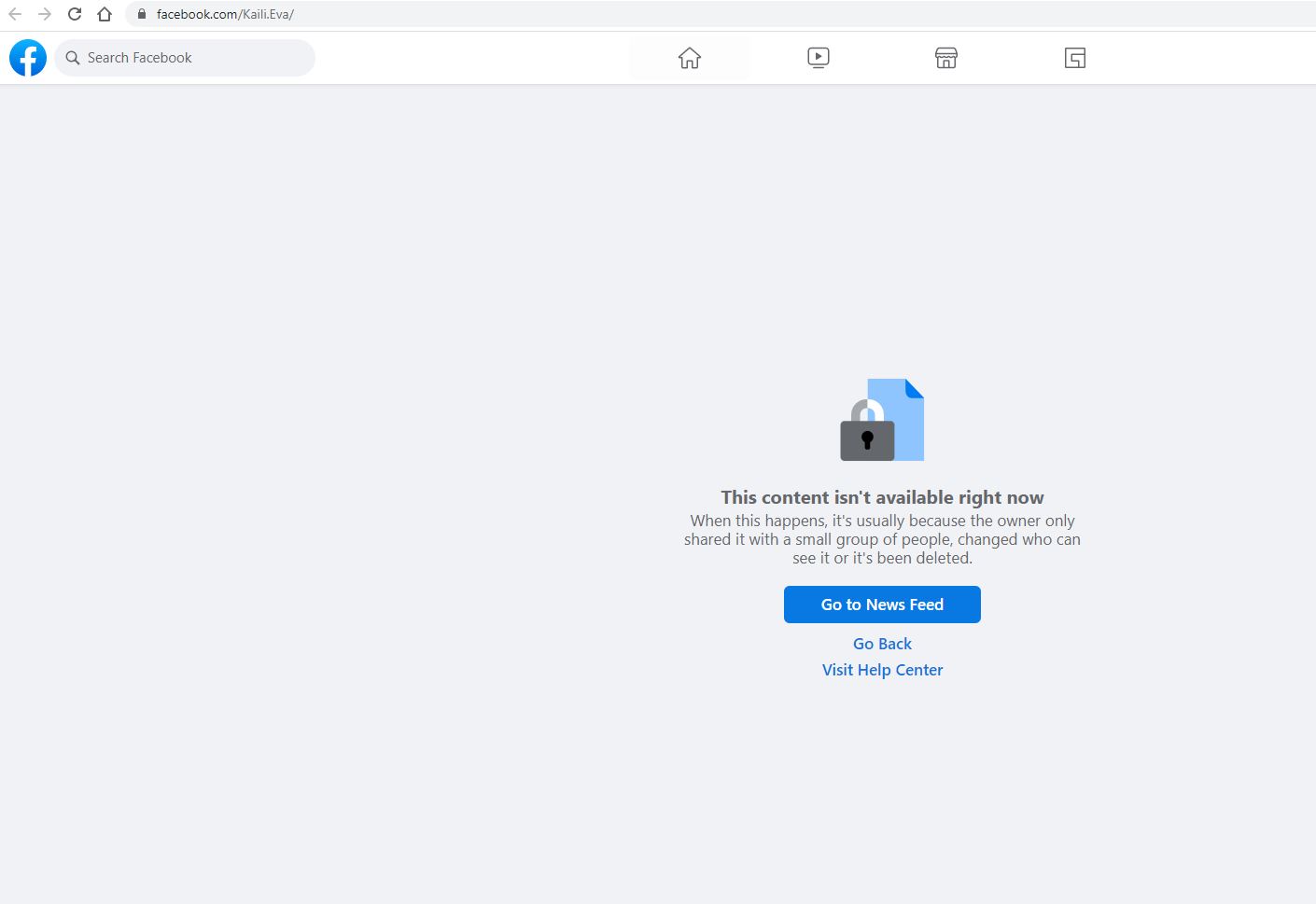Click the explanation paragraph below the heading
1316x904 pixels.
coord(882,539)
